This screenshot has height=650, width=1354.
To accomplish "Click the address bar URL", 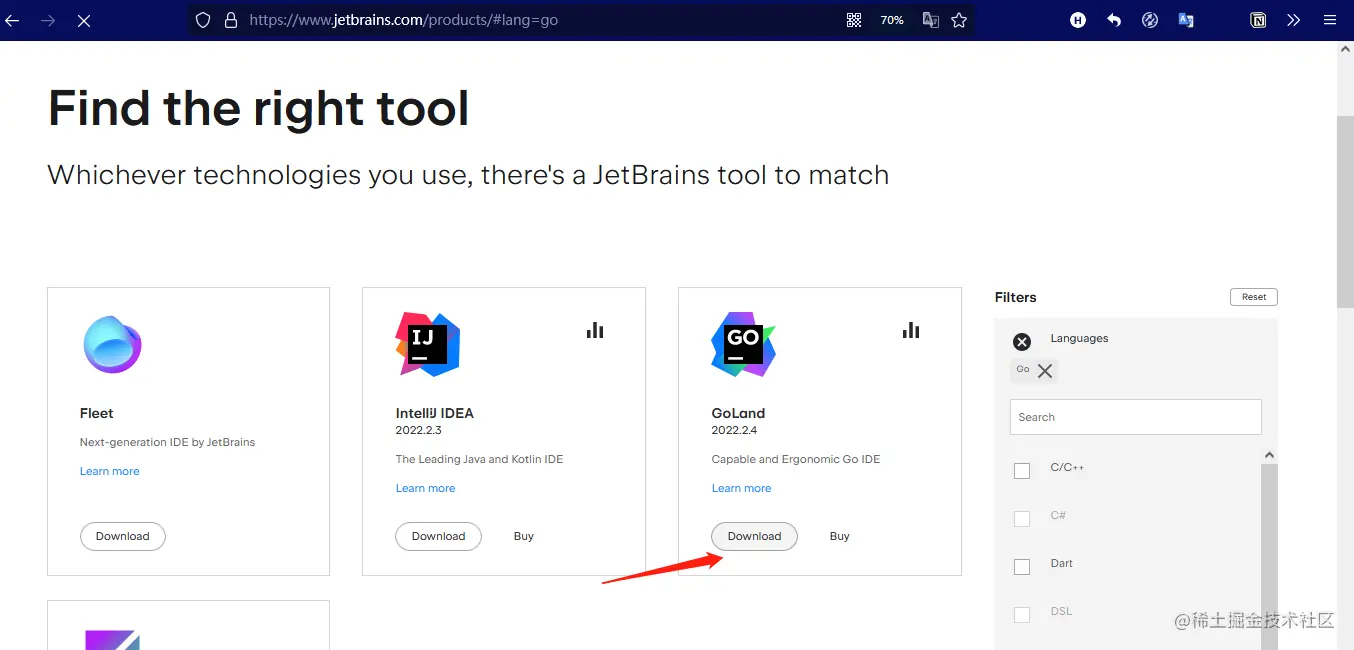I will 404,20.
